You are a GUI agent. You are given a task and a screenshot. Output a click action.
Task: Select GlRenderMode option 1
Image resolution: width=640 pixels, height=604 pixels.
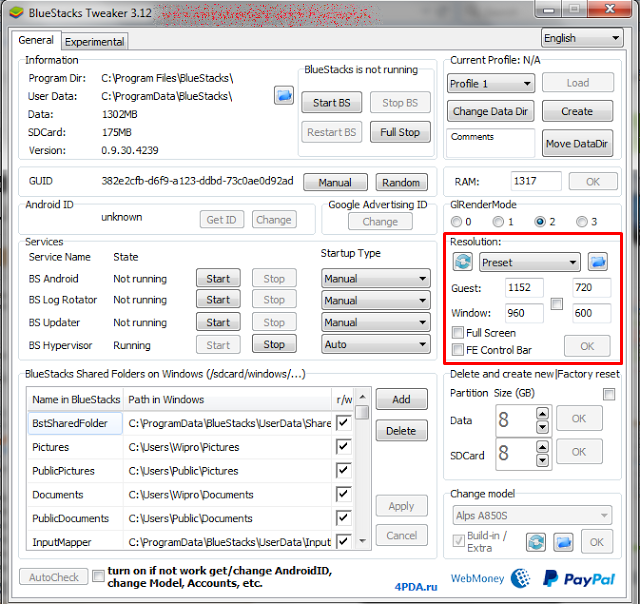498,222
